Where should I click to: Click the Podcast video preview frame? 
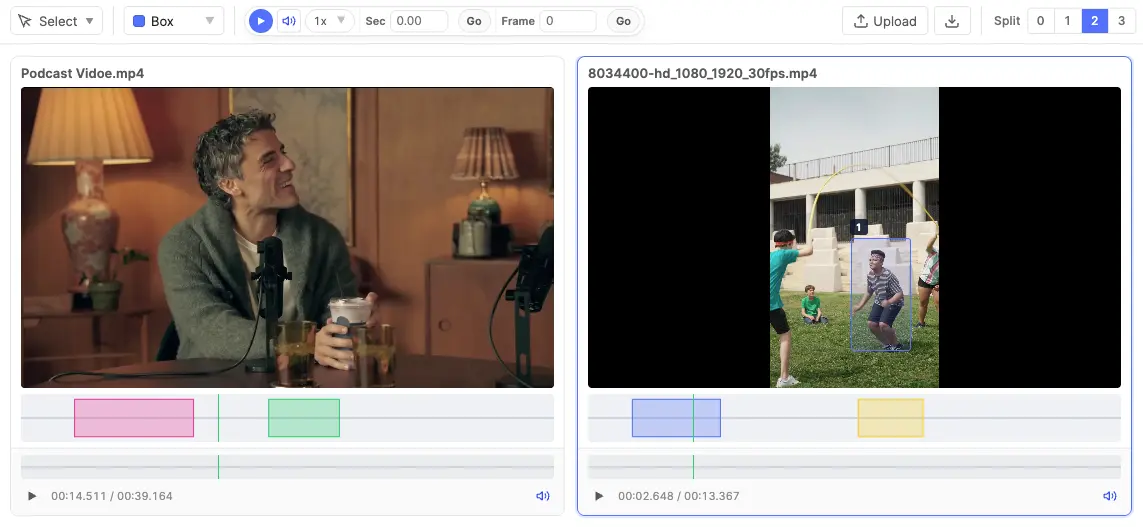(287, 238)
